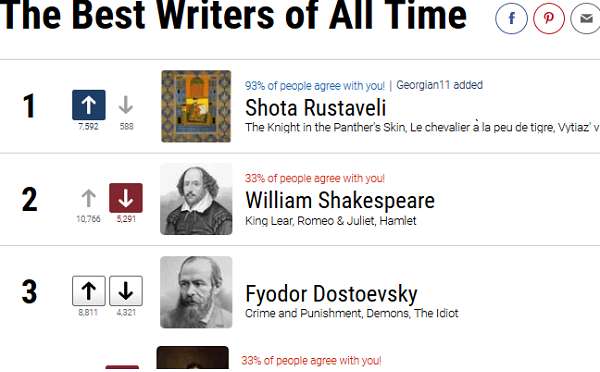
Task: Toggle the red downvote on William Shakespeare
Action: tap(126, 198)
